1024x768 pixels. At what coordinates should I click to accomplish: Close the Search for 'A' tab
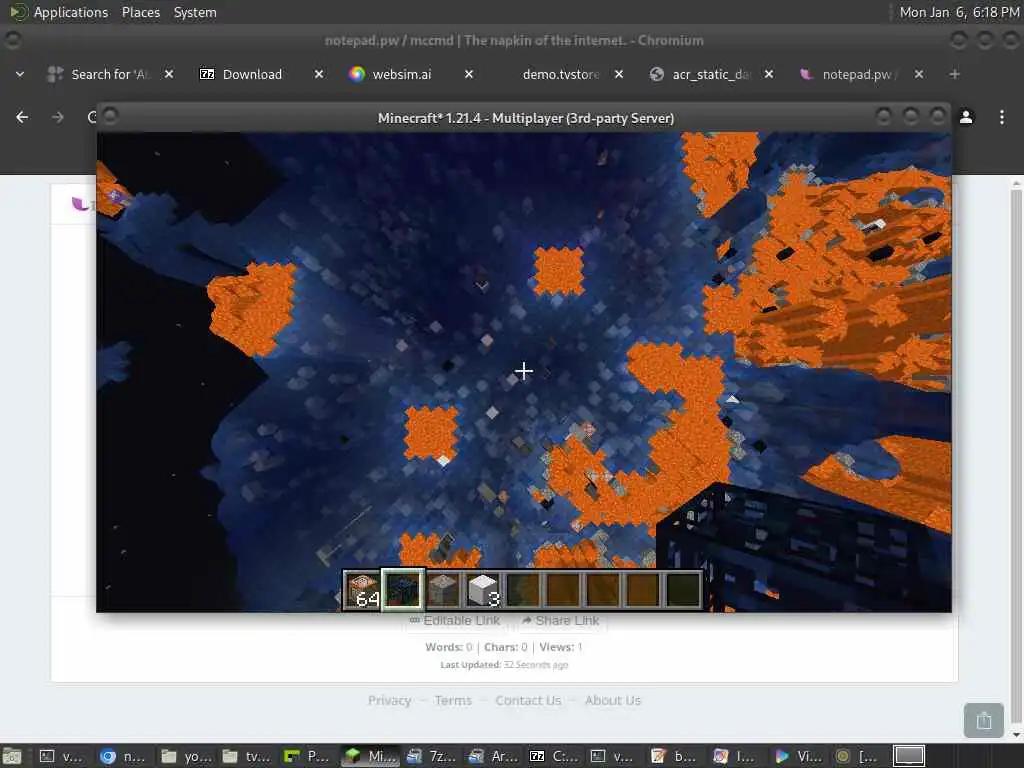coord(168,74)
